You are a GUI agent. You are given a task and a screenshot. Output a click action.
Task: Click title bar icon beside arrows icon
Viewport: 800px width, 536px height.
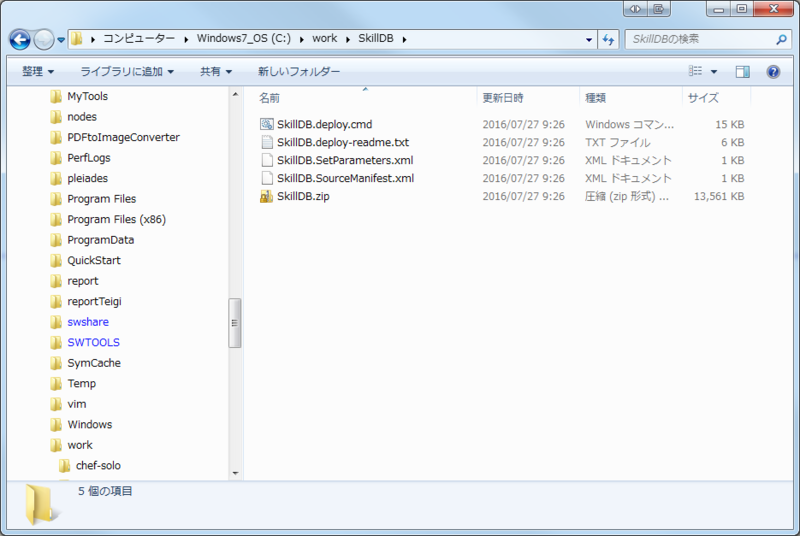tap(659, 9)
